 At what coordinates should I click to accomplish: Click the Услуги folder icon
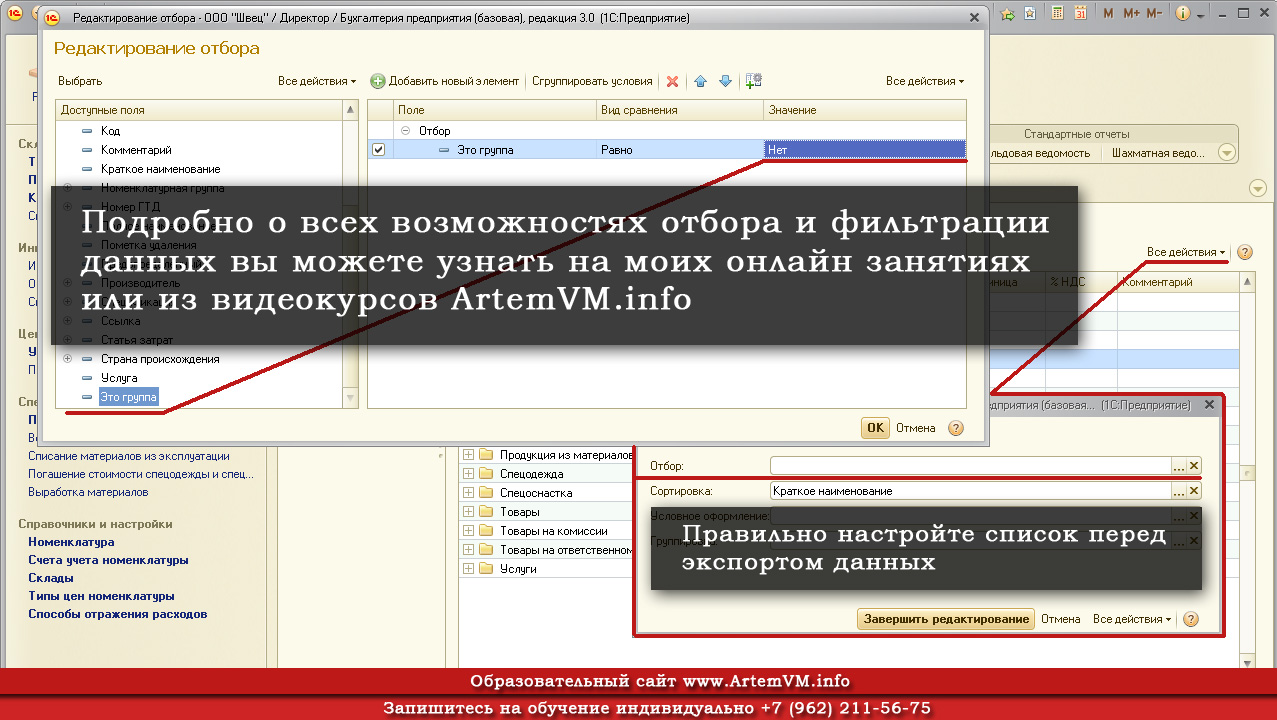tap(487, 569)
